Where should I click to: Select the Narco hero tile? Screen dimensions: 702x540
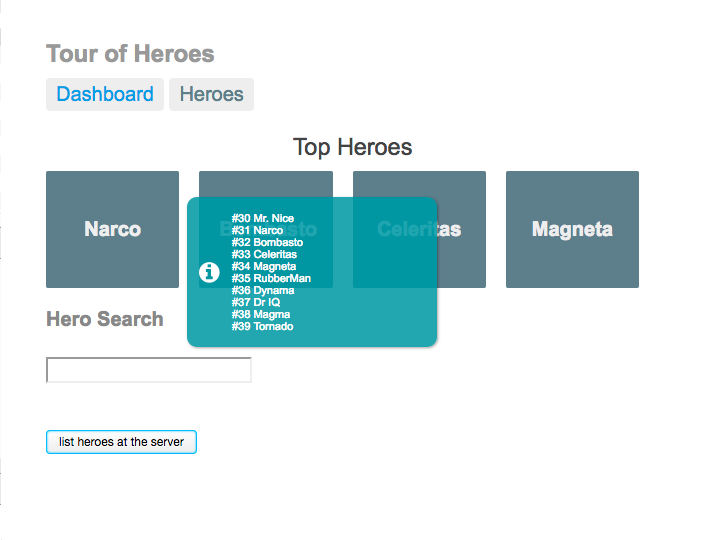click(112, 229)
